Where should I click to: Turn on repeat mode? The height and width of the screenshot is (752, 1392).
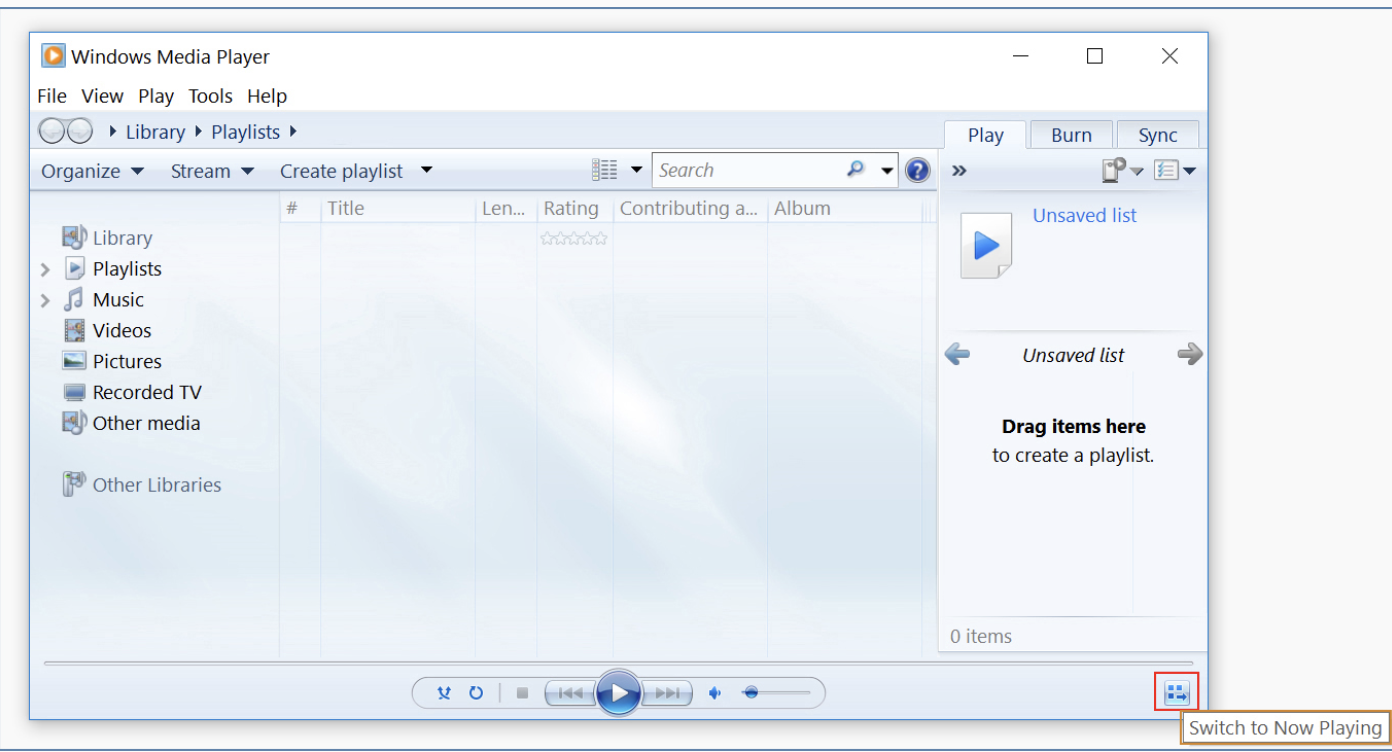[x=476, y=692]
